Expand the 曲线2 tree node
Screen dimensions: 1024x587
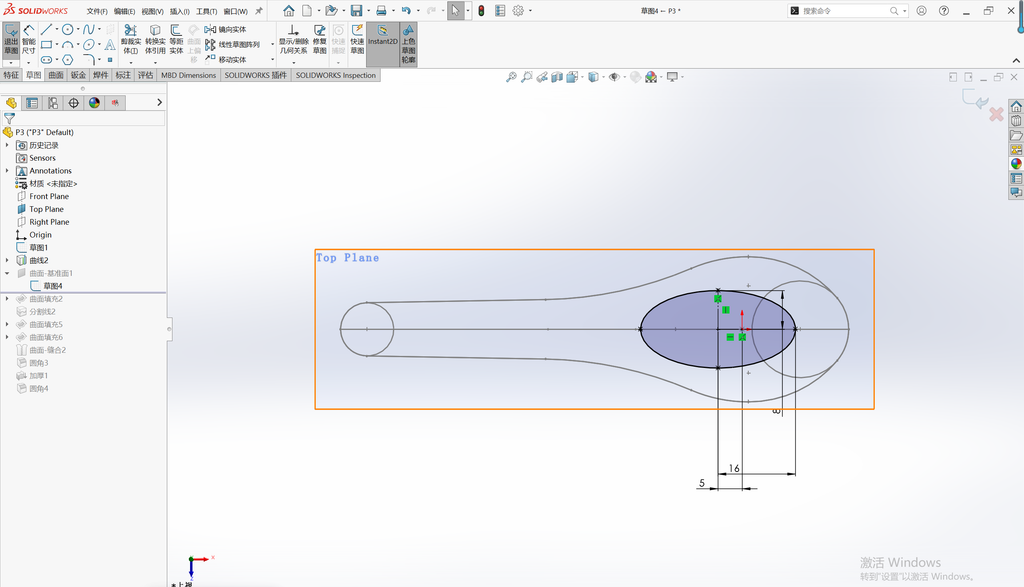pyautogui.click(x=7, y=260)
